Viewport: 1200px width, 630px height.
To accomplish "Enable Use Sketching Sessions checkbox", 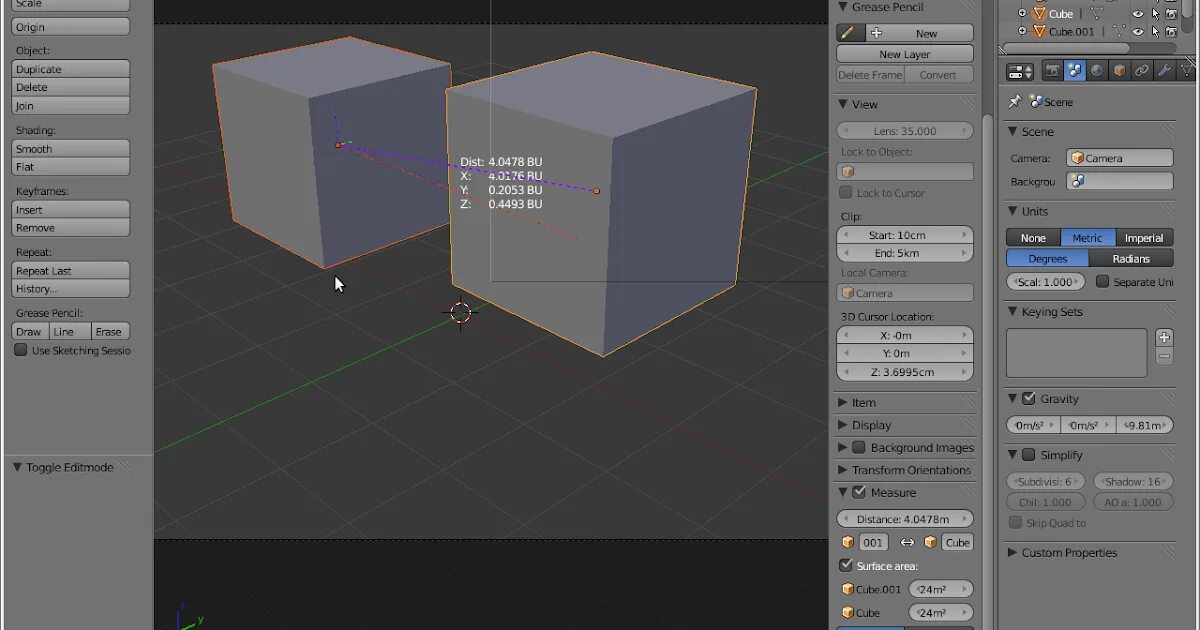I will point(20,350).
